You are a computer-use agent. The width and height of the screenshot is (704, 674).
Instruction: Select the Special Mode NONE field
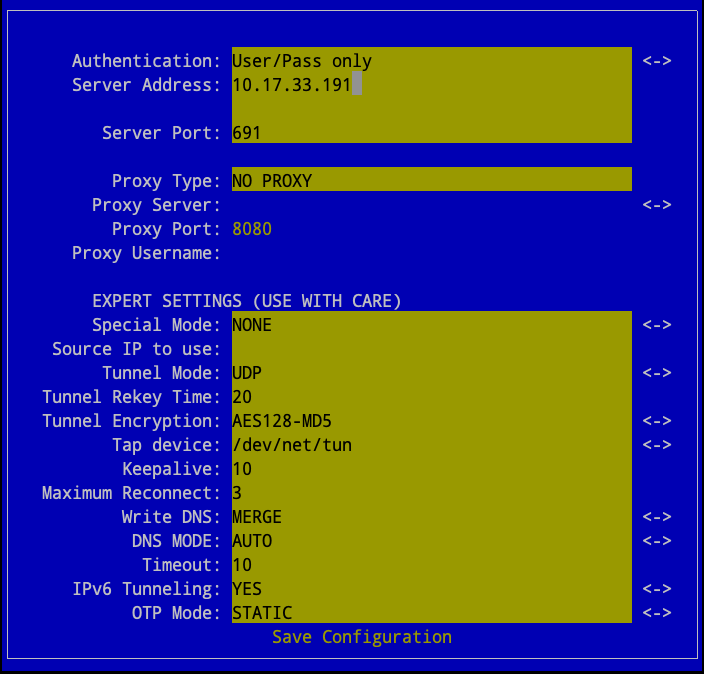click(x=431, y=325)
